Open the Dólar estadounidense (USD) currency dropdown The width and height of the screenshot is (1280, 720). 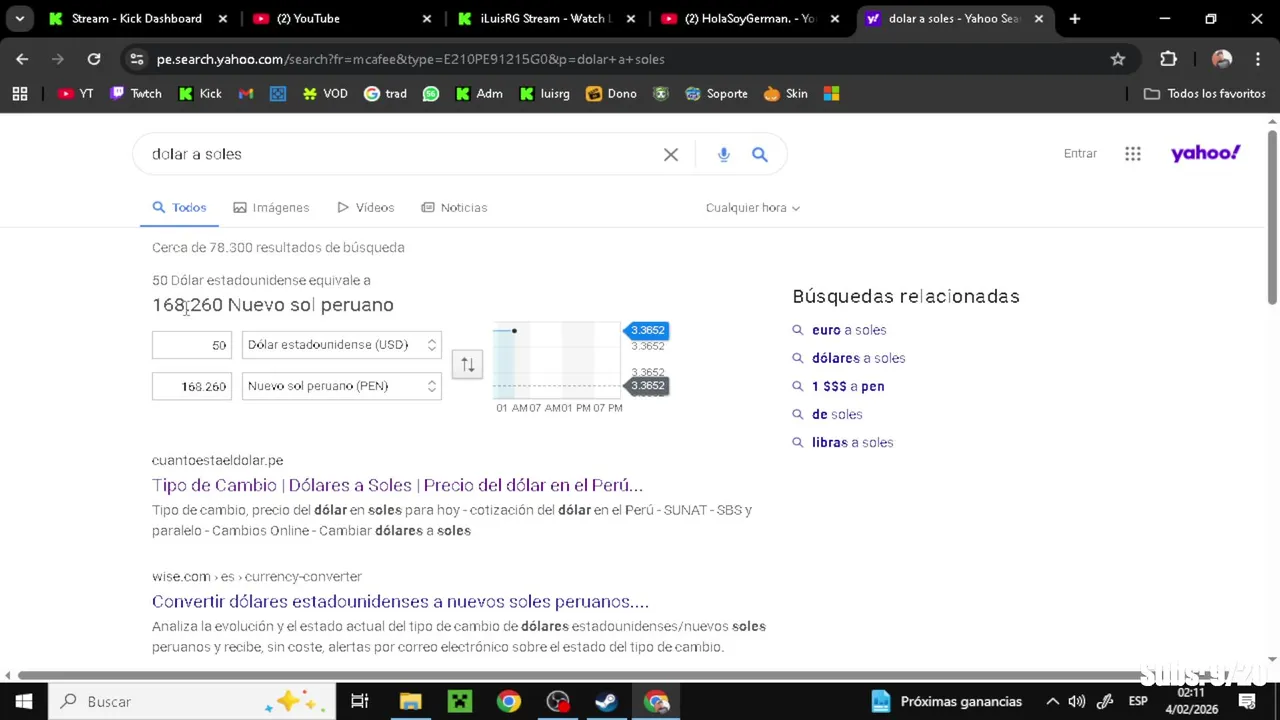point(341,345)
